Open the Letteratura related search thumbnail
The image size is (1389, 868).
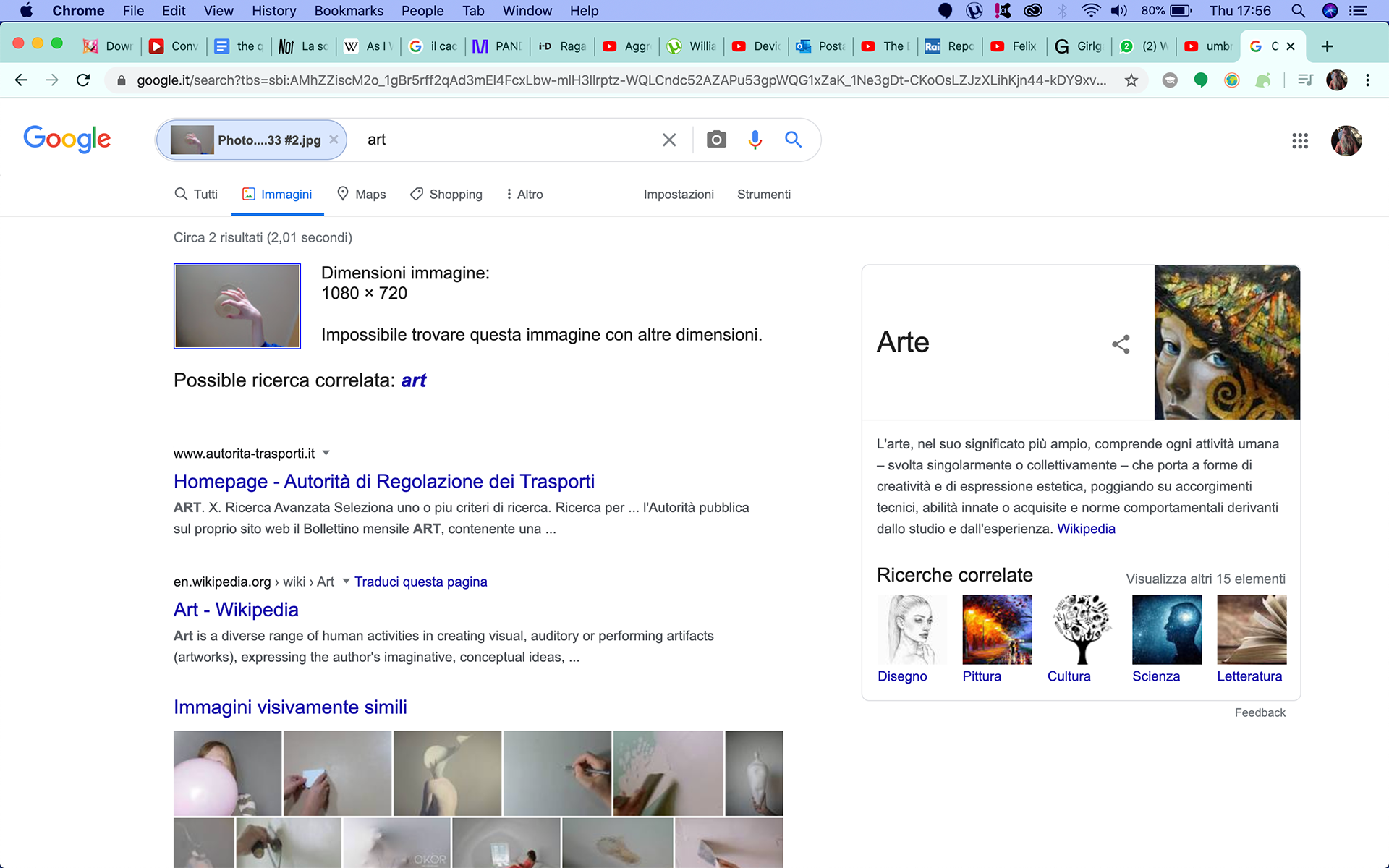(1252, 630)
